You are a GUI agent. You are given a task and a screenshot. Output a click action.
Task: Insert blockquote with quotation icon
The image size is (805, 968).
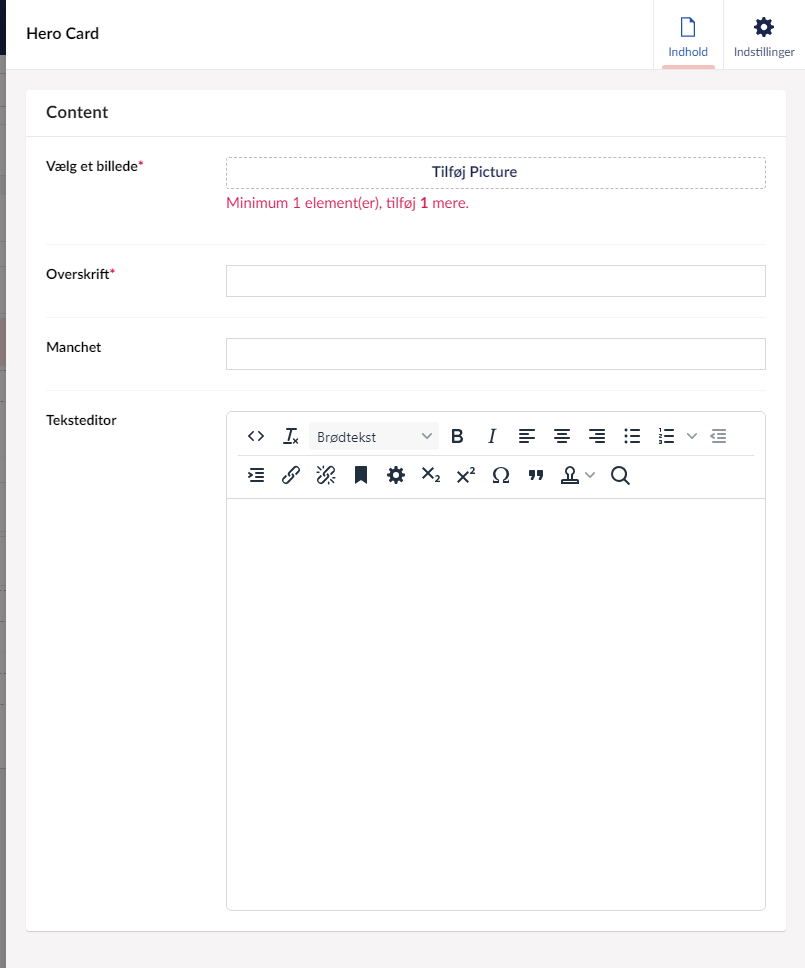(536, 476)
